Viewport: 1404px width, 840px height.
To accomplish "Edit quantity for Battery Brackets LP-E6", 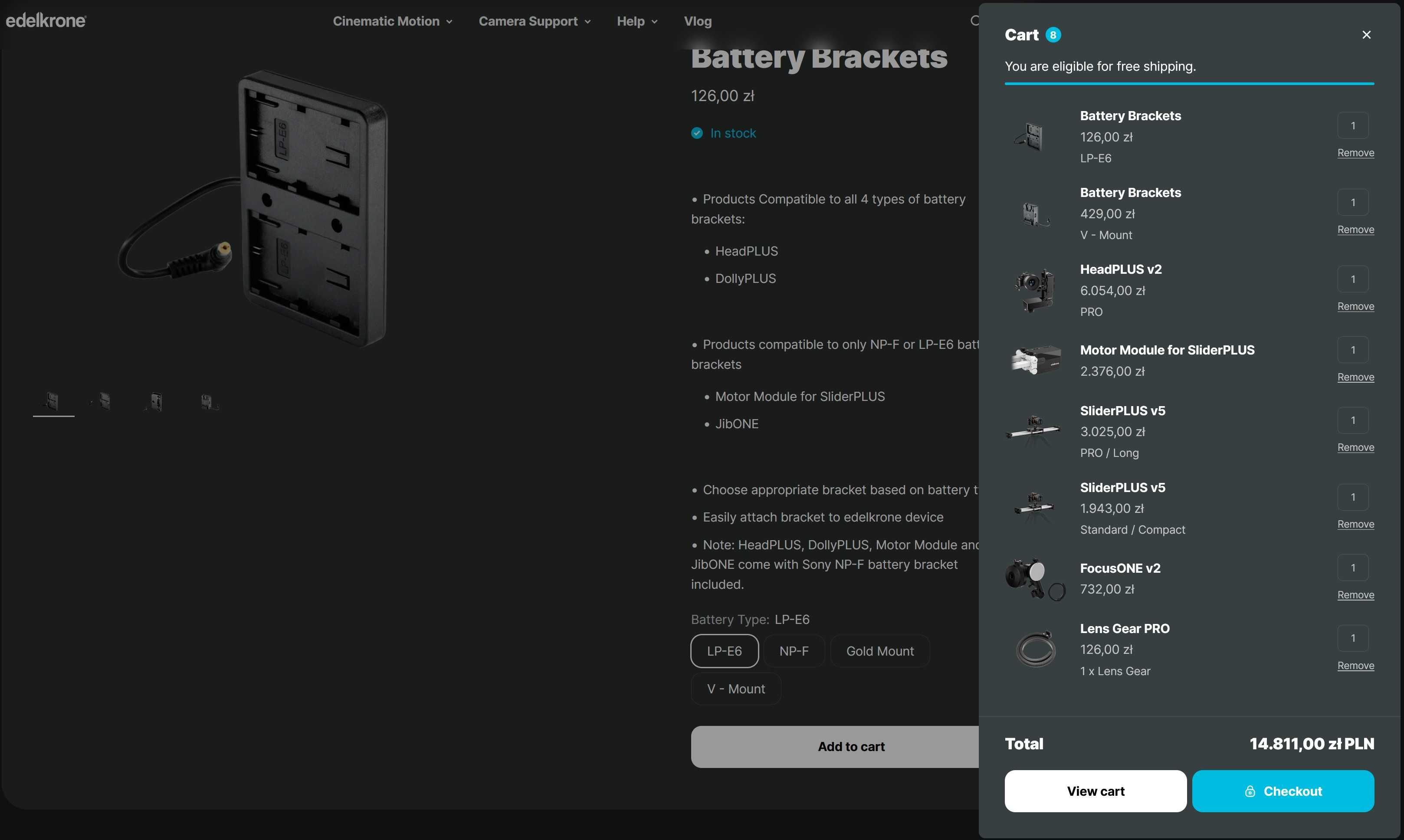I will 1353,126.
